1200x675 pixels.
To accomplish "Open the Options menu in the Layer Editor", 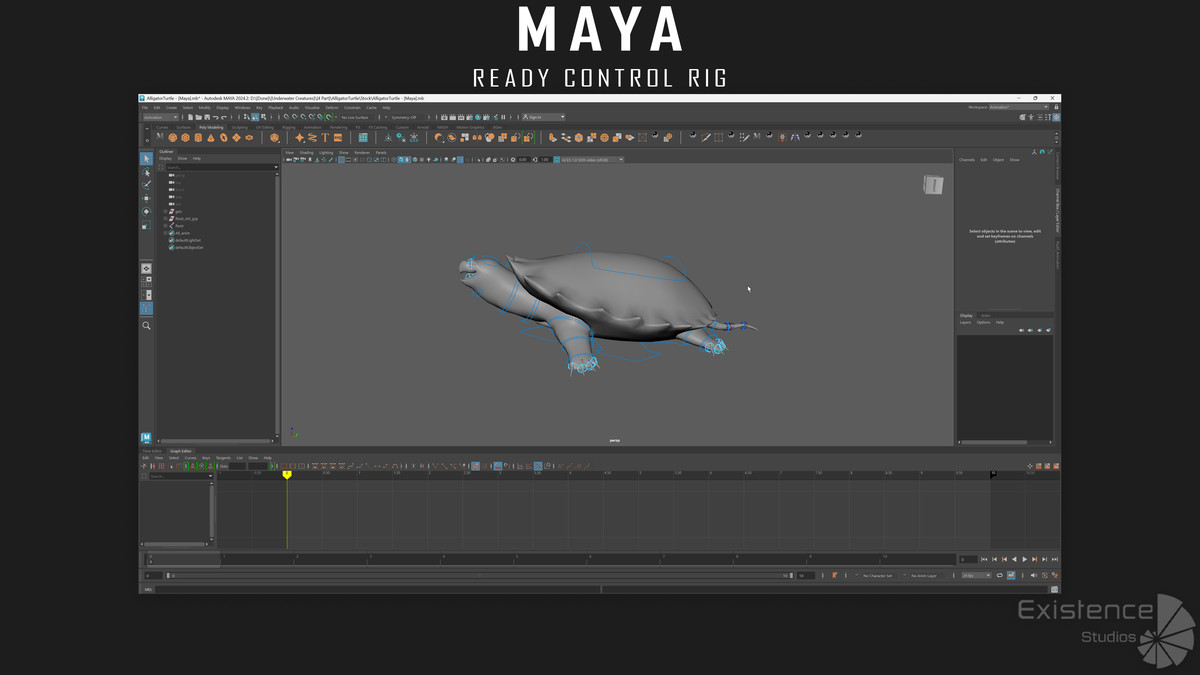I will [x=983, y=322].
